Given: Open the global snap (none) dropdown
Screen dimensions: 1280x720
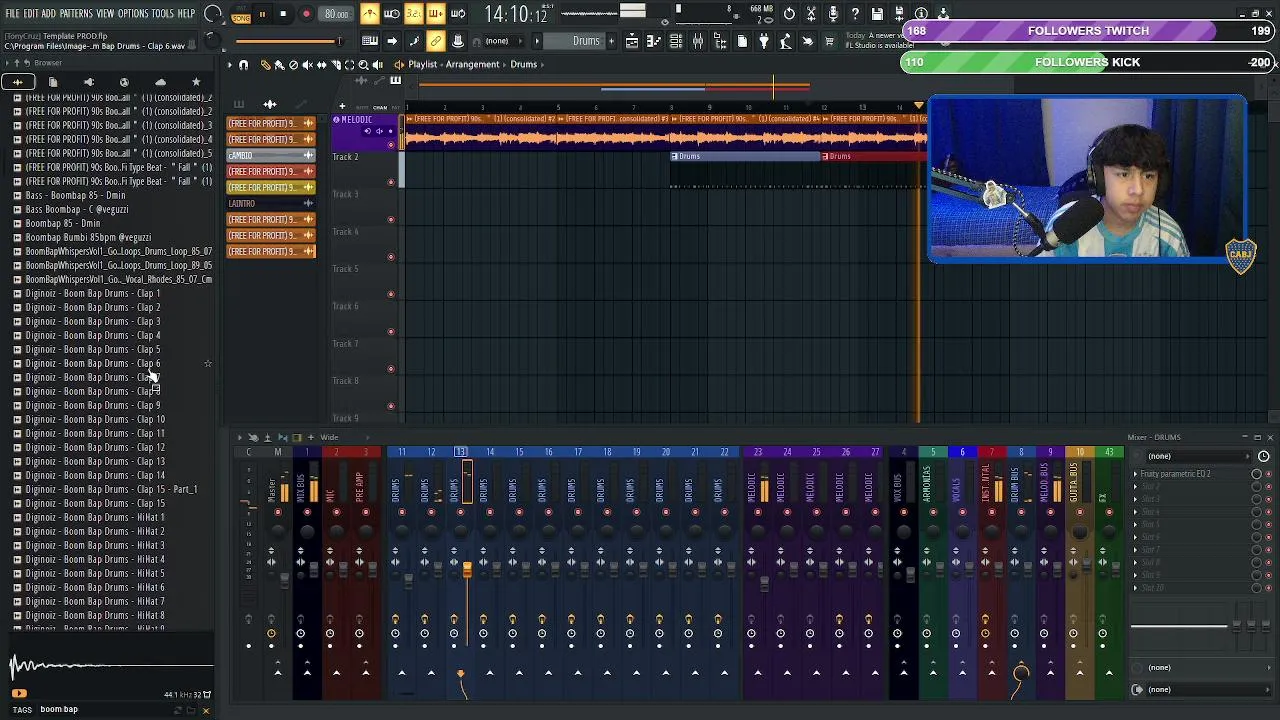Looking at the screenshot, I should (497, 41).
